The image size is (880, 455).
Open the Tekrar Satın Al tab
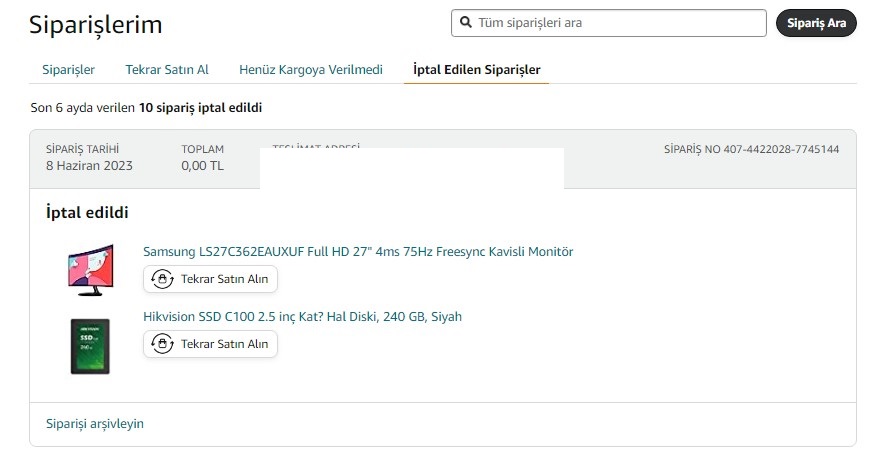(167, 69)
